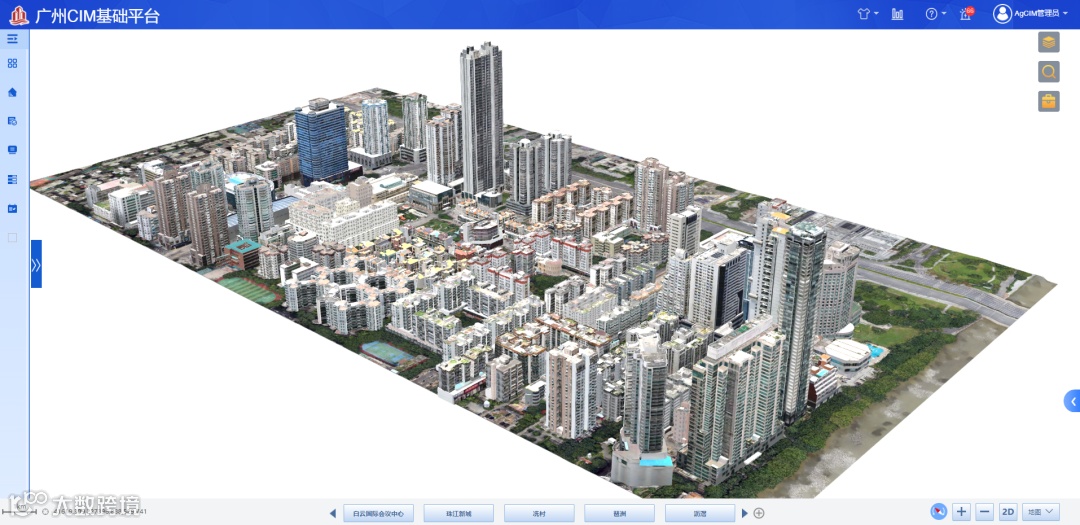Screen dimensions: 1080x525
Task: Click the faint empty square sidebar icon
Action: [x=12, y=238]
